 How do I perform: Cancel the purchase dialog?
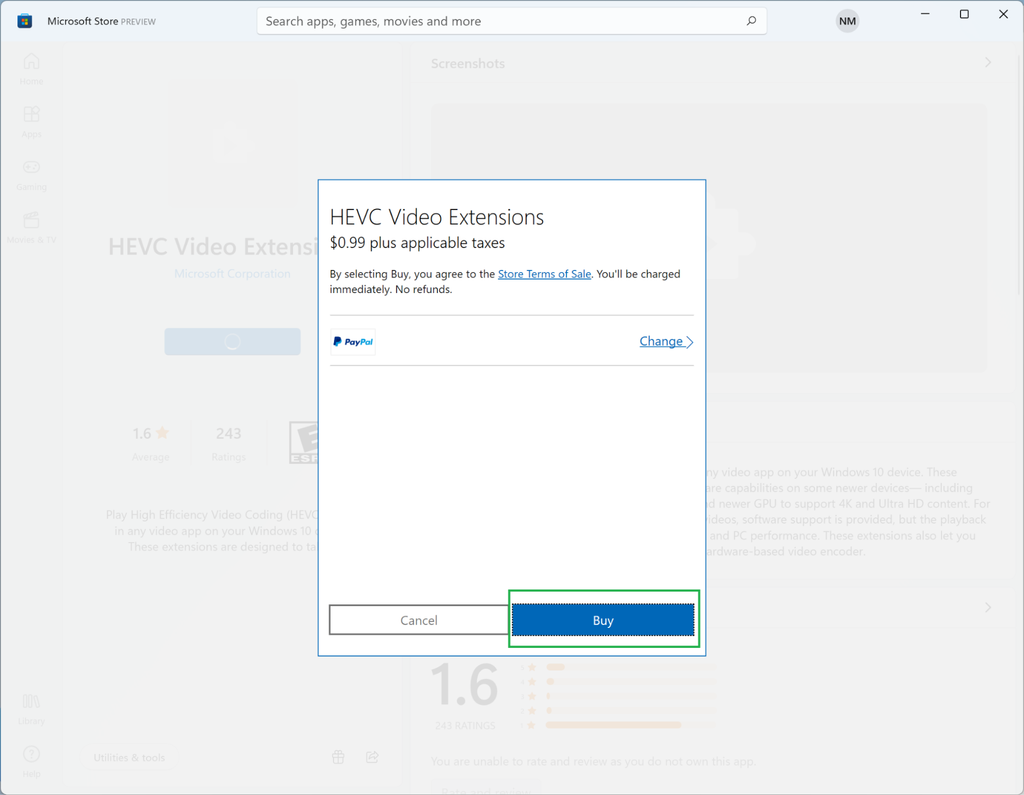[418, 620]
